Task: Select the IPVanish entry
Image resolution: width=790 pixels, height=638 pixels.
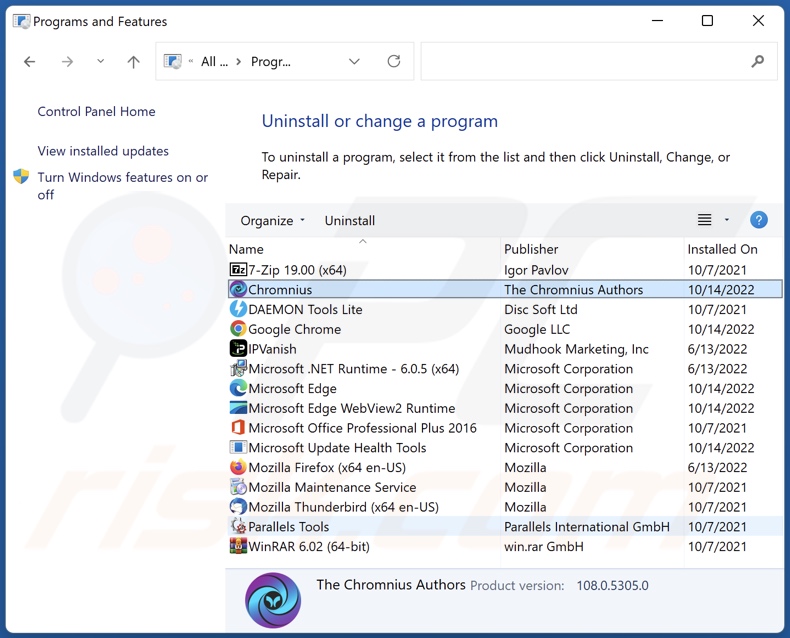Action: click(x=505, y=348)
